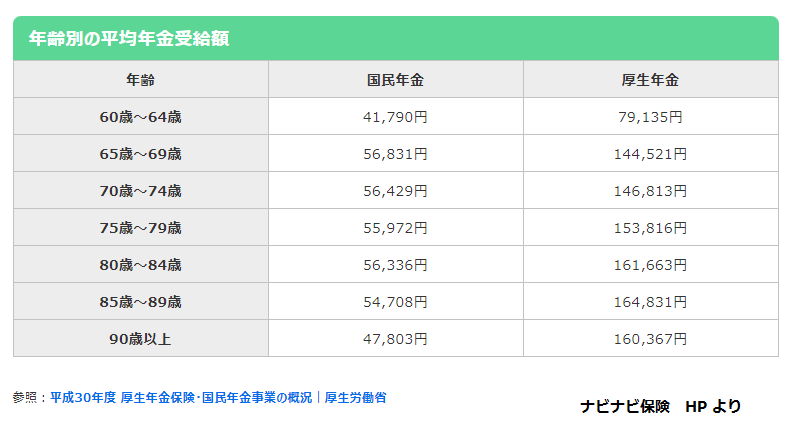785x428 pixels.
Task: Click the 65歳～69歳 row label
Action: coord(141,154)
